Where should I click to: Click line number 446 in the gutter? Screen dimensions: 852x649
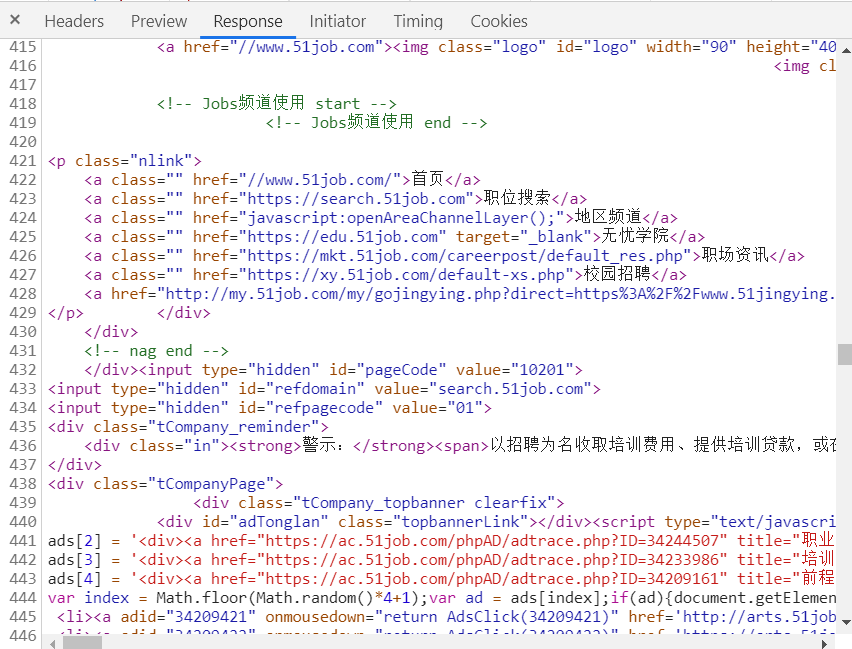point(22,636)
